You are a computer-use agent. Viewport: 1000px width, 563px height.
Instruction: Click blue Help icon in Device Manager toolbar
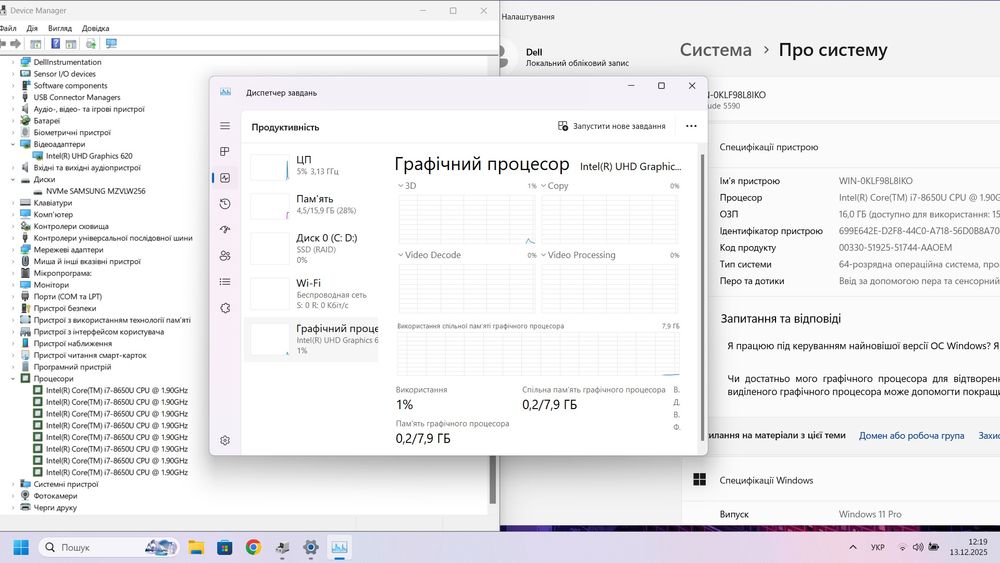(x=55, y=43)
